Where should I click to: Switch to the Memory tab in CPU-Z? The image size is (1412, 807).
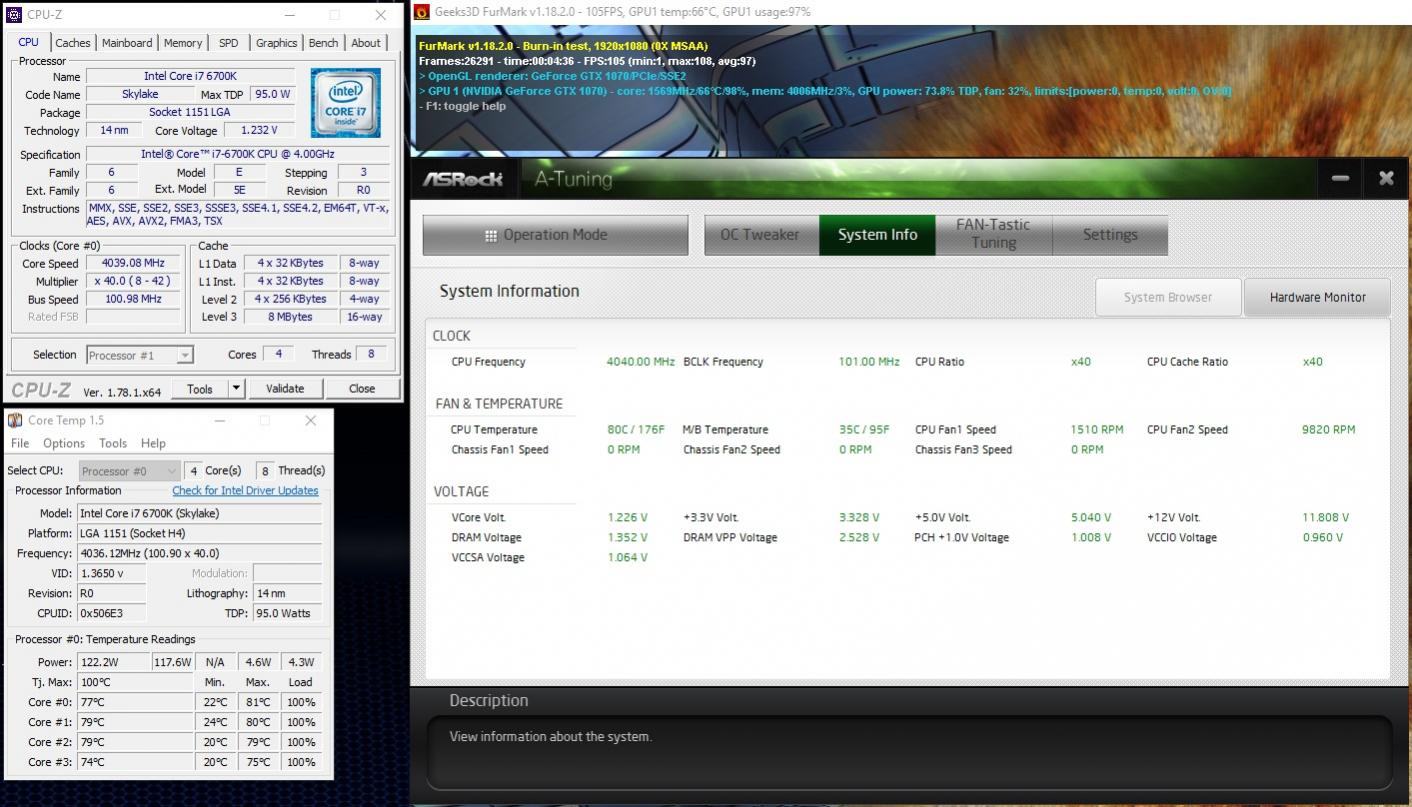coord(183,43)
